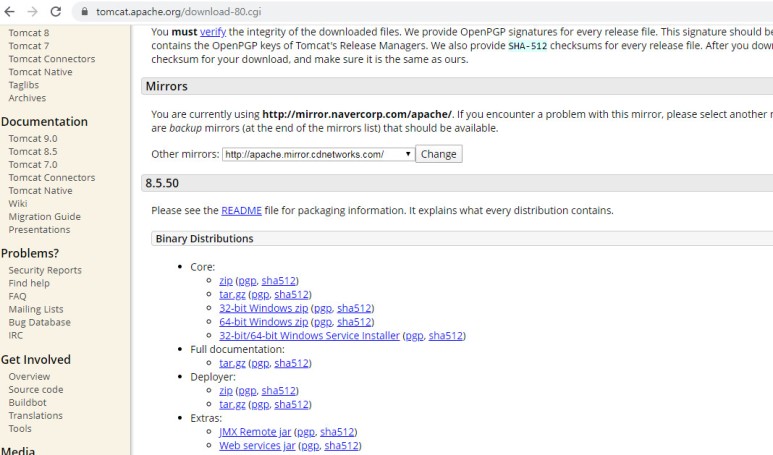Open Translations in the sidebar
The image size is (773, 455).
(x=35, y=416)
